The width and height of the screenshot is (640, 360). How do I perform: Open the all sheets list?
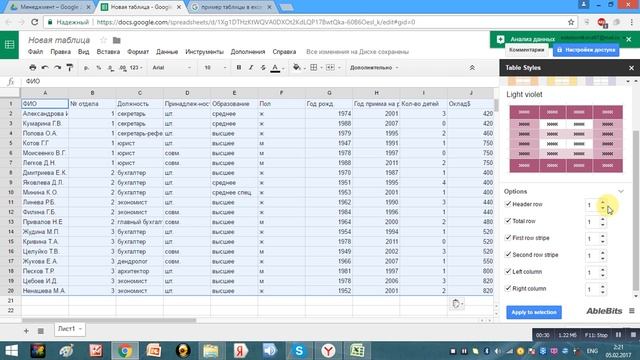click(x=40, y=331)
